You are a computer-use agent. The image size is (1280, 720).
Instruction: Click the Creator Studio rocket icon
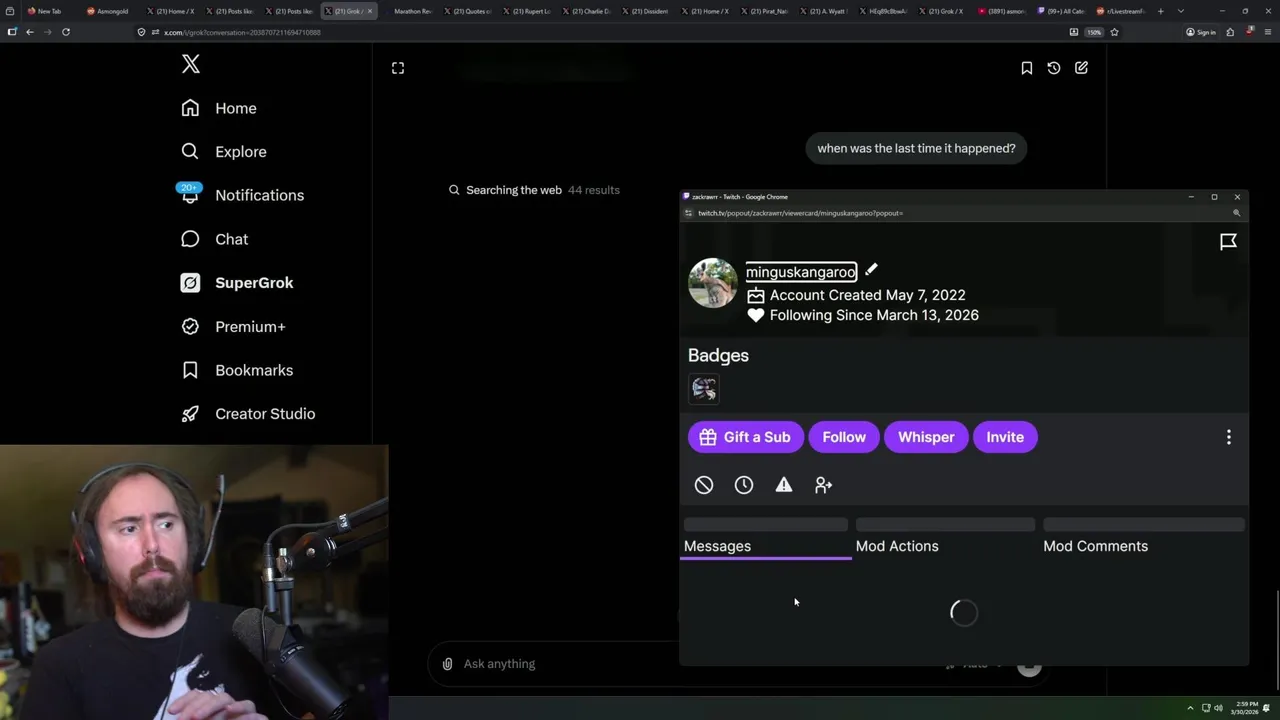(x=190, y=414)
